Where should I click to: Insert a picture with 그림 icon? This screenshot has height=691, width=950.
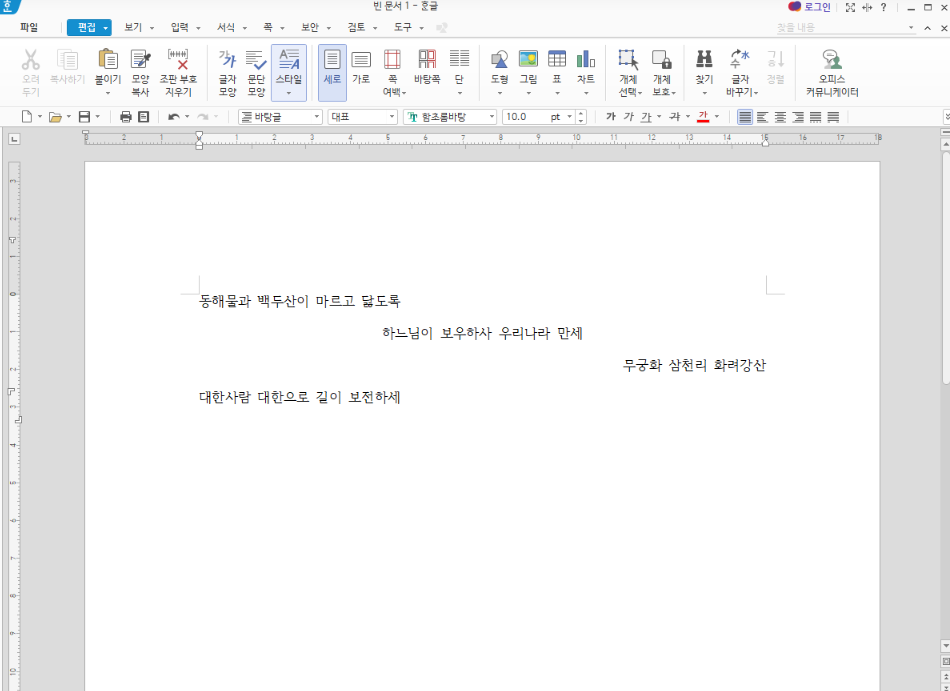pos(528,59)
